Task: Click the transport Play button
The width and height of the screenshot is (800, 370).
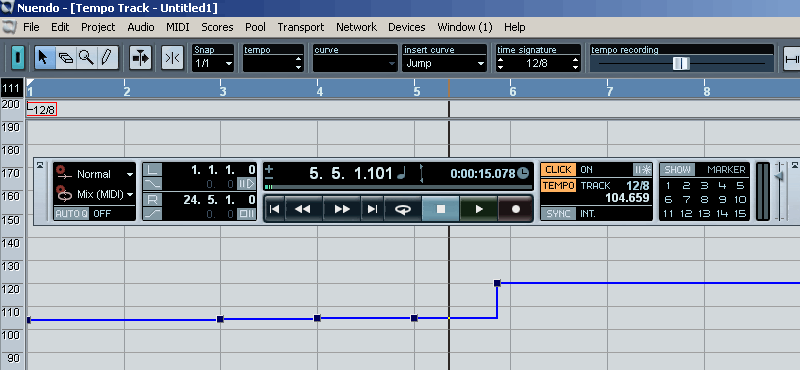Action: (x=479, y=209)
